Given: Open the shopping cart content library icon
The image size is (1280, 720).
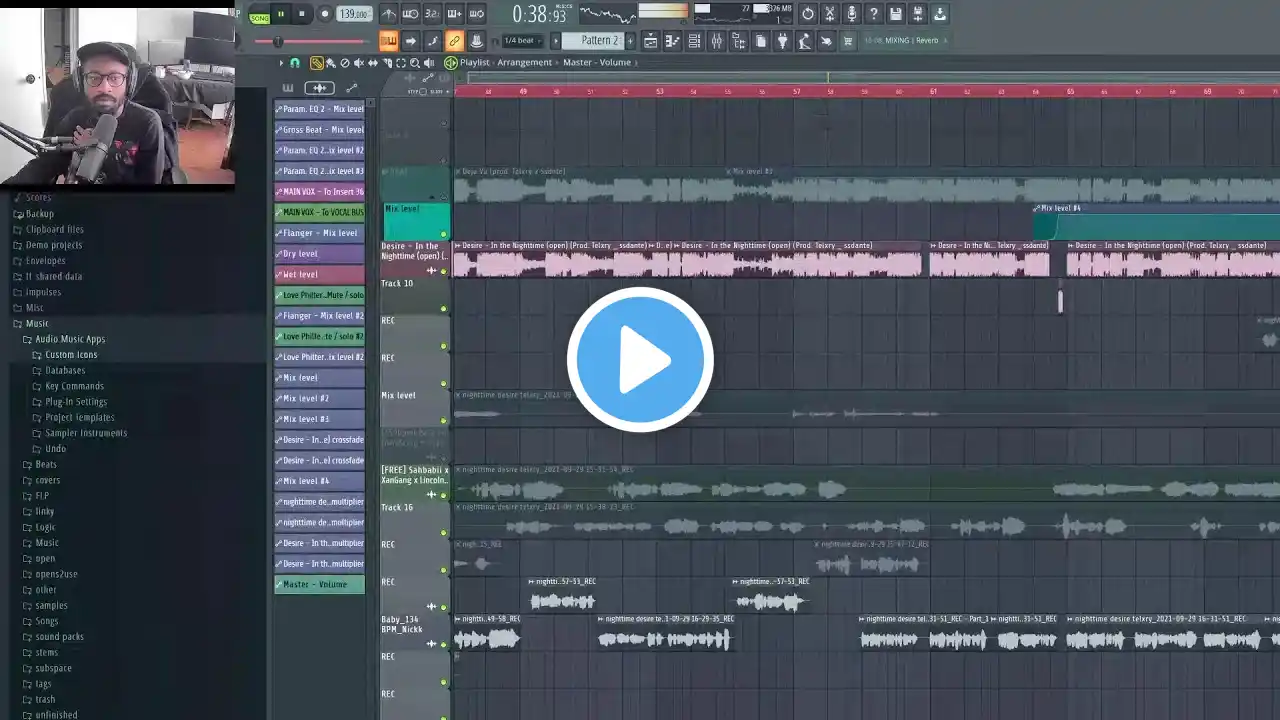Looking at the screenshot, I should click(848, 41).
